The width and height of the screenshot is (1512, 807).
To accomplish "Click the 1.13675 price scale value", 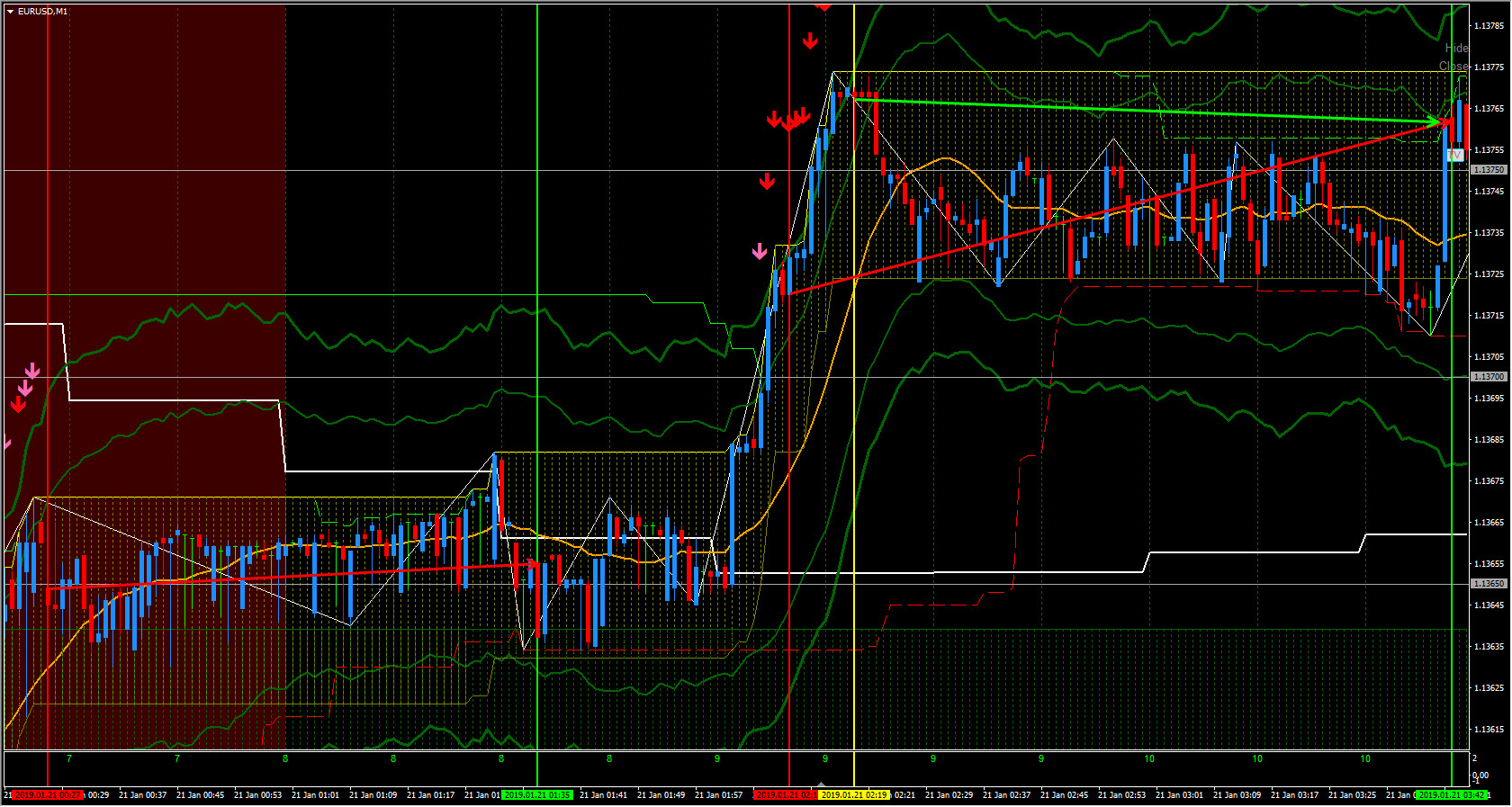I will pyautogui.click(x=1489, y=481).
